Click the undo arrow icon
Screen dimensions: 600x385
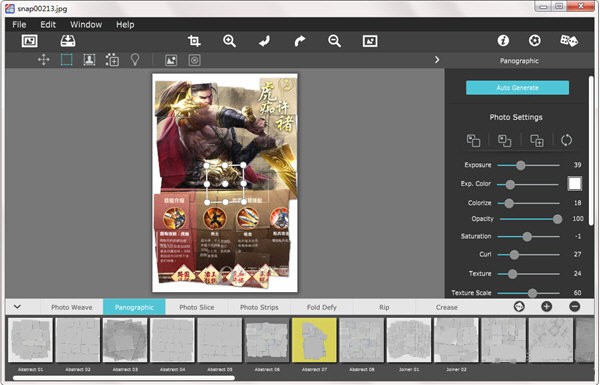click(x=264, y=41)
